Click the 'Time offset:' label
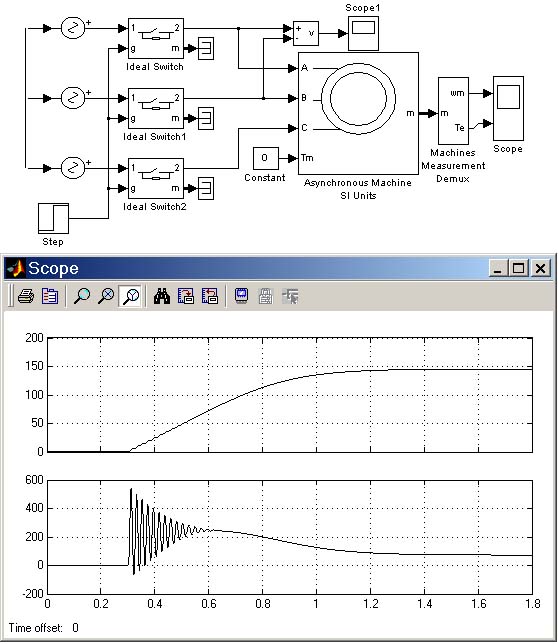558x644 pixels. click(36, 628)
